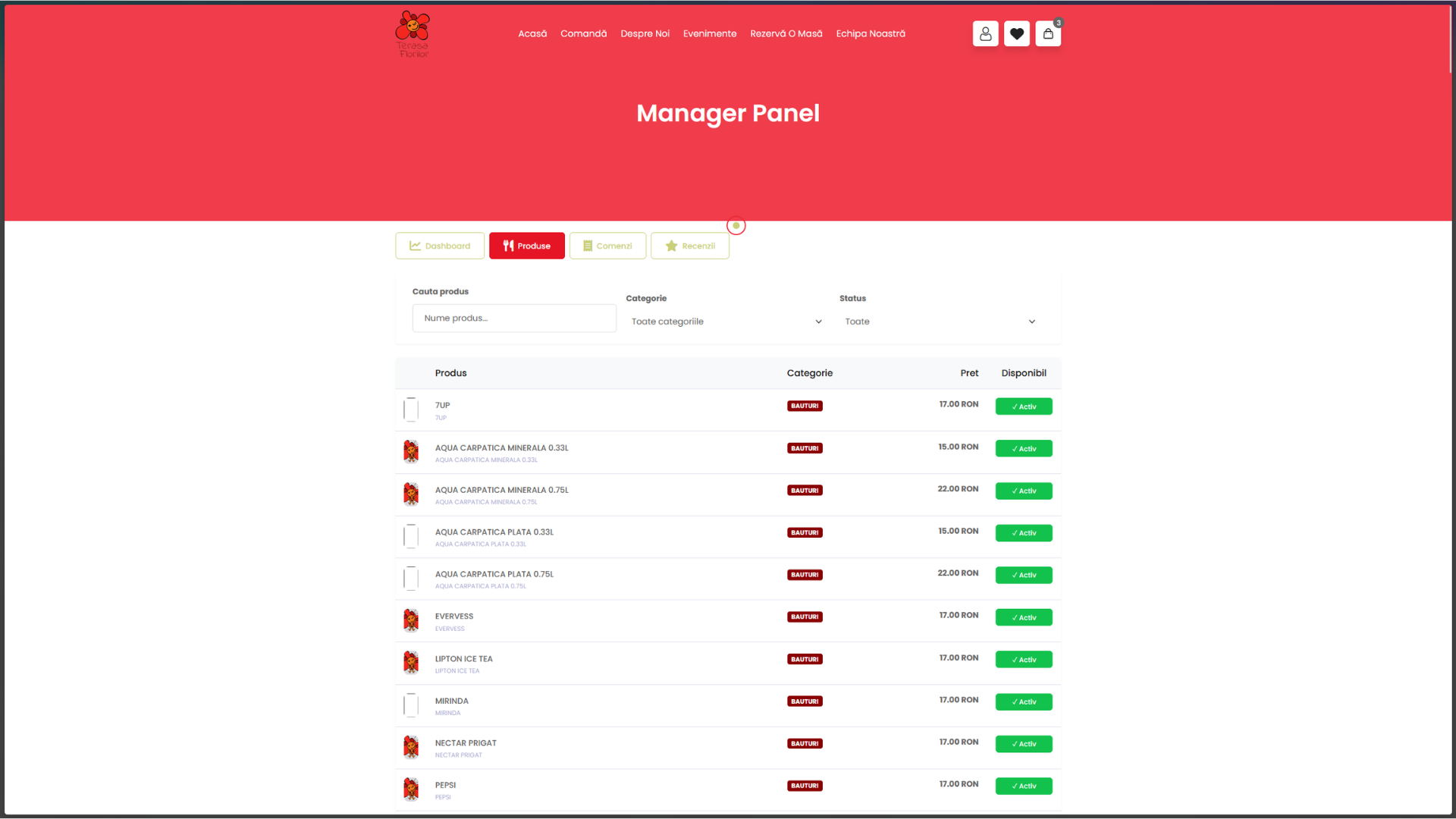Click the Terasa Florilor flower logo
Screen dimensions: 1456x819
click(413, 34)
